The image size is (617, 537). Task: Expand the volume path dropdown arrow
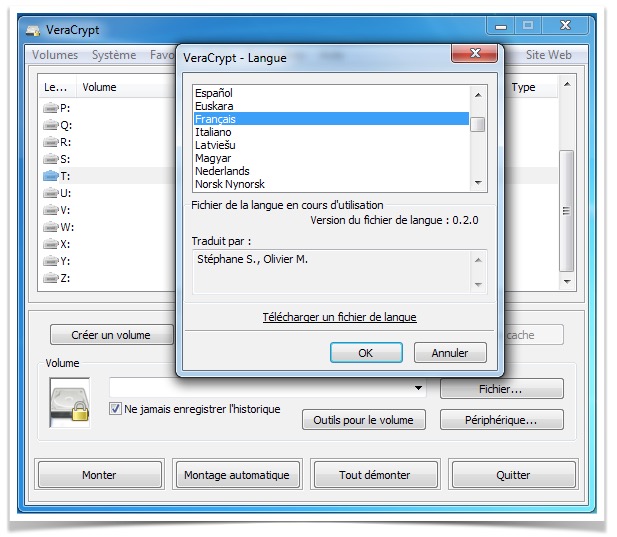point(419,388)
